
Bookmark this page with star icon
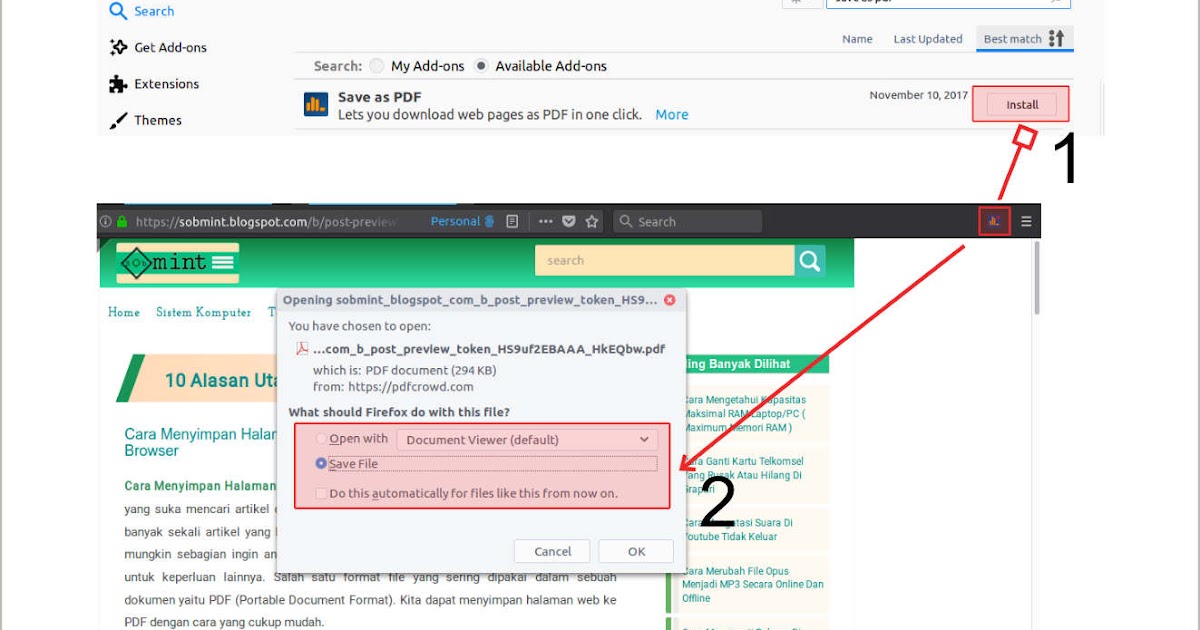click(x=592, y=221)
